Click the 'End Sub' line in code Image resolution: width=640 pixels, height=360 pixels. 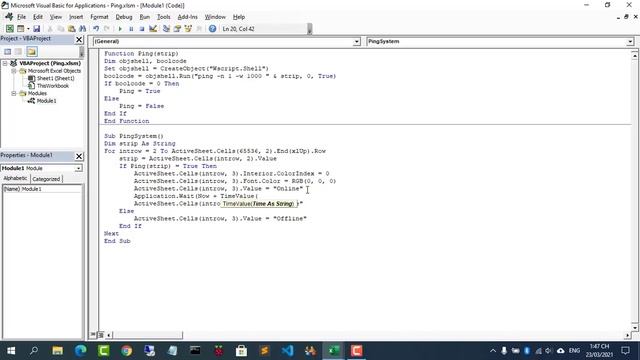tap(117, 241)
